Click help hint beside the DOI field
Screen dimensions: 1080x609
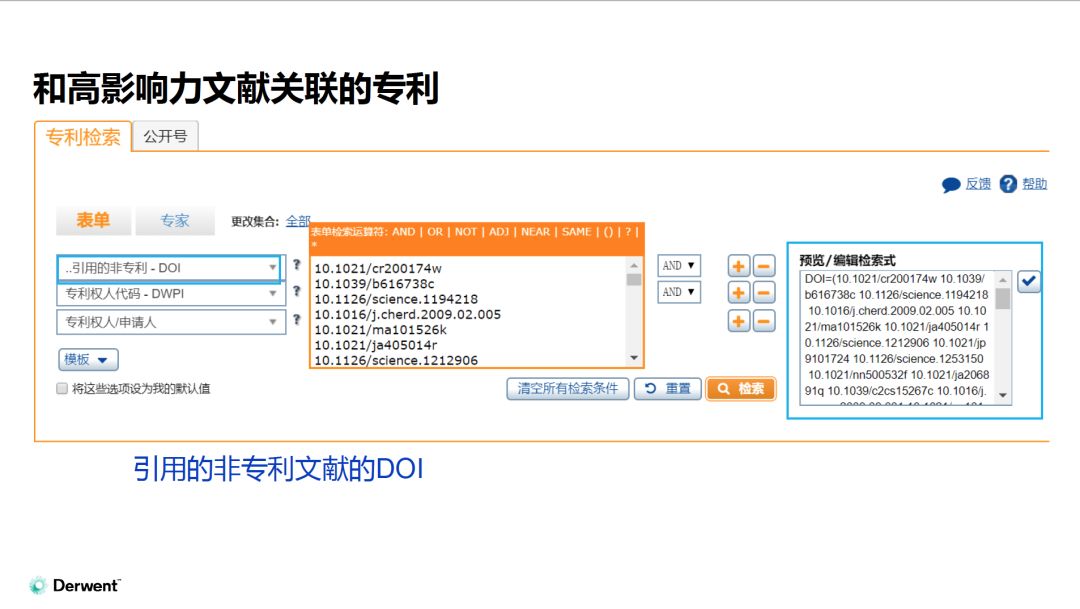click(x=297, y=265)
